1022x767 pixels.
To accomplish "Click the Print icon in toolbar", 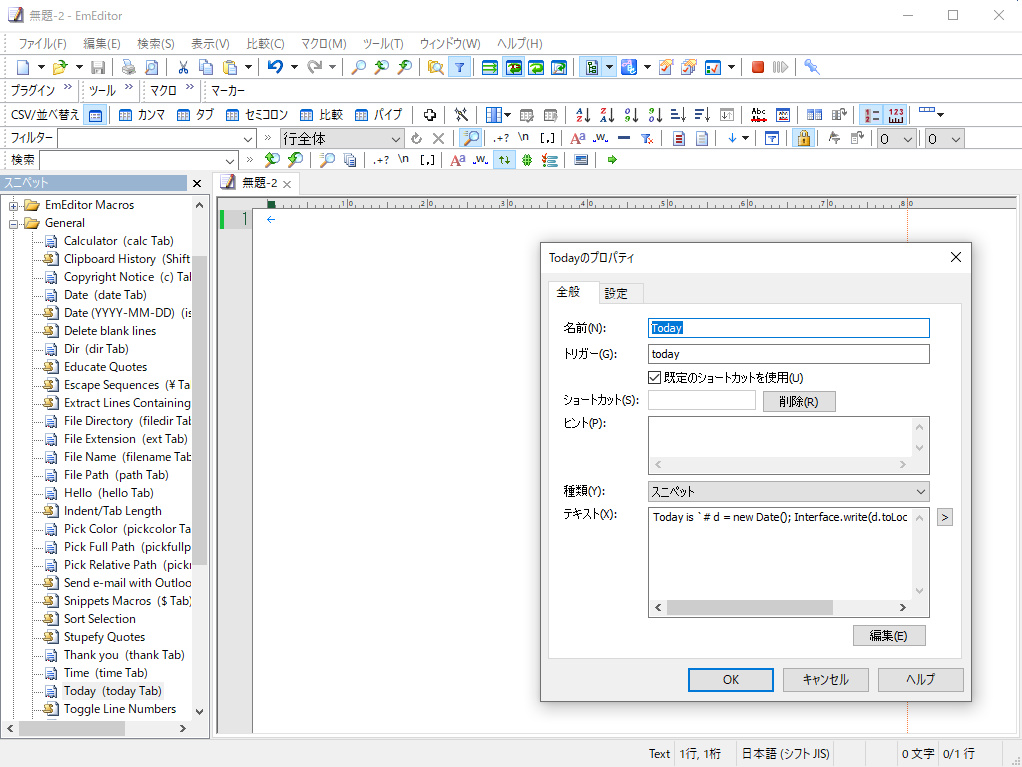I will tap(128, 67).
